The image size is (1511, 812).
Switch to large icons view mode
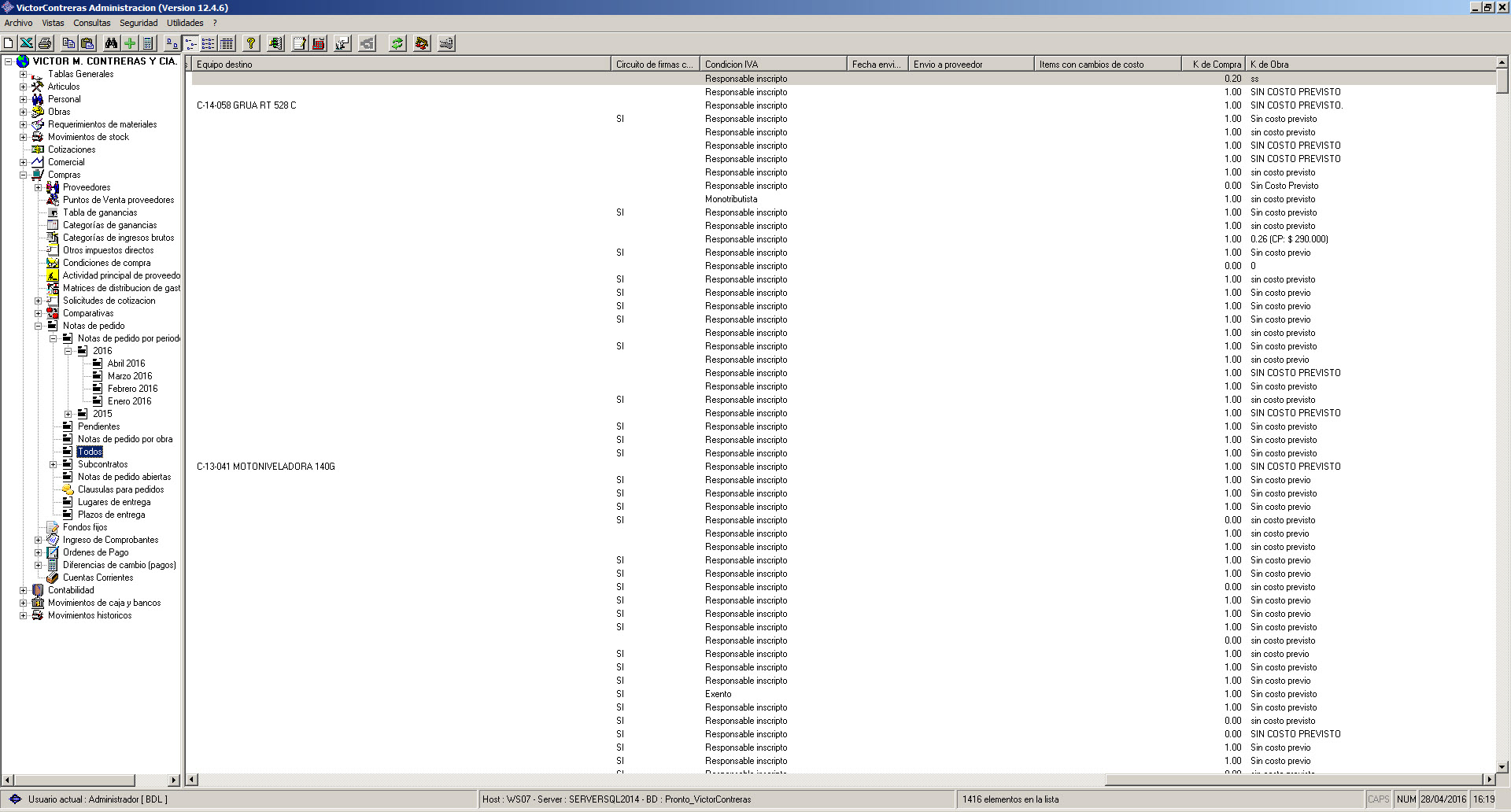pyautogui.click(x=172, y=43)
